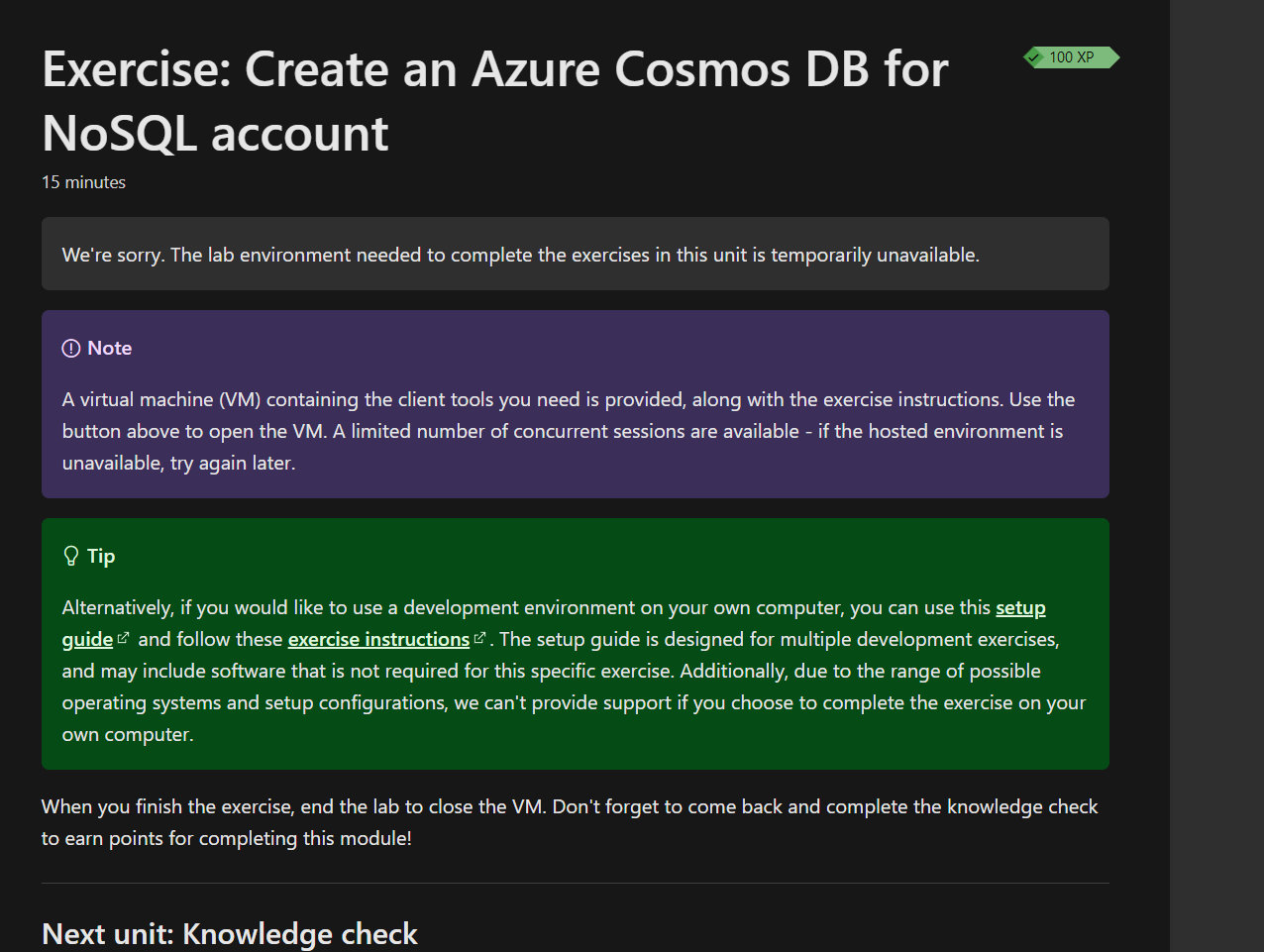Click the "15 minutes" duration label
The width and height of the screenshot is (1264, 952).
coord(83,182)
